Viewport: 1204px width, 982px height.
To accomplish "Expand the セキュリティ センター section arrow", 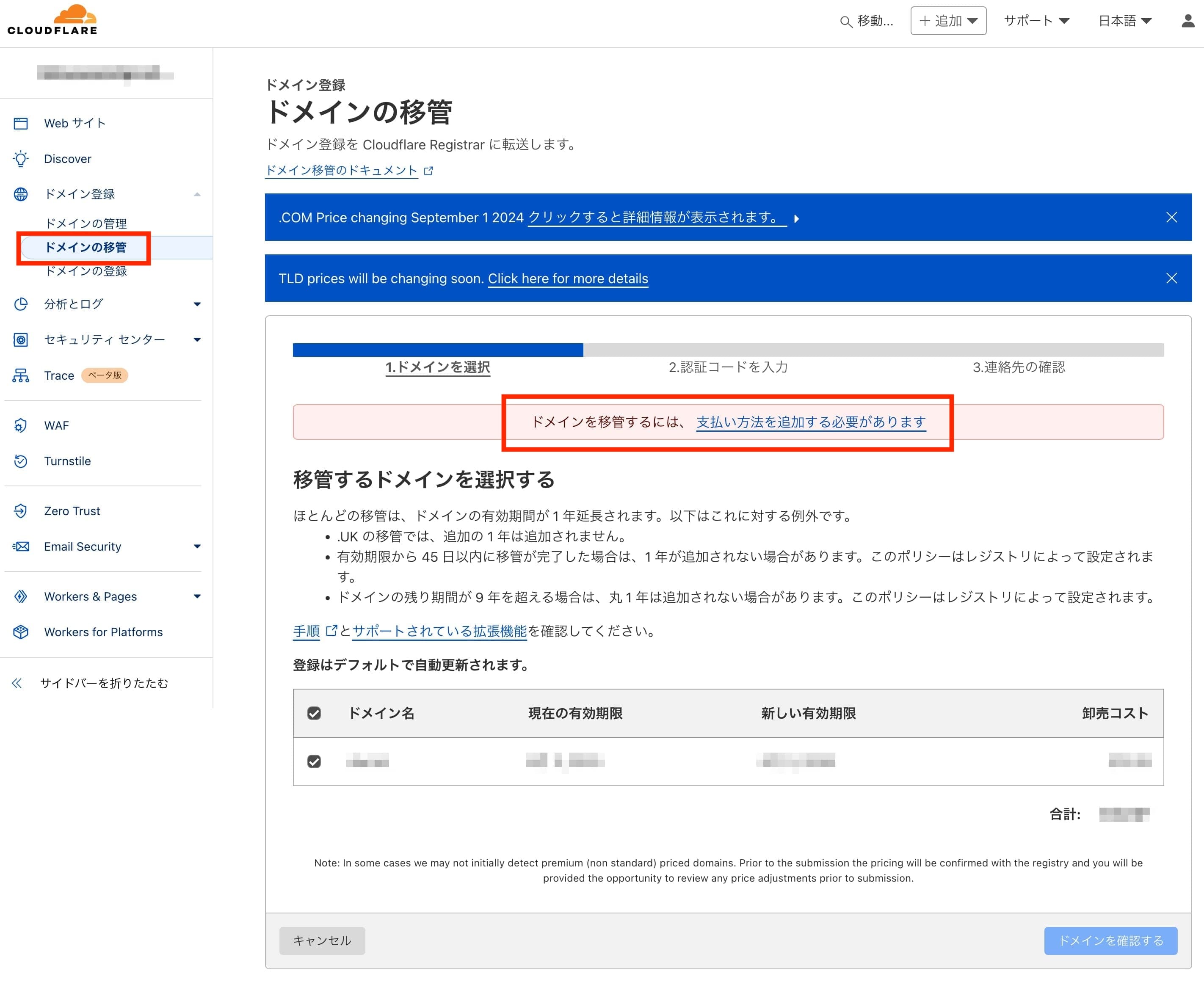I will pos(197,340).
